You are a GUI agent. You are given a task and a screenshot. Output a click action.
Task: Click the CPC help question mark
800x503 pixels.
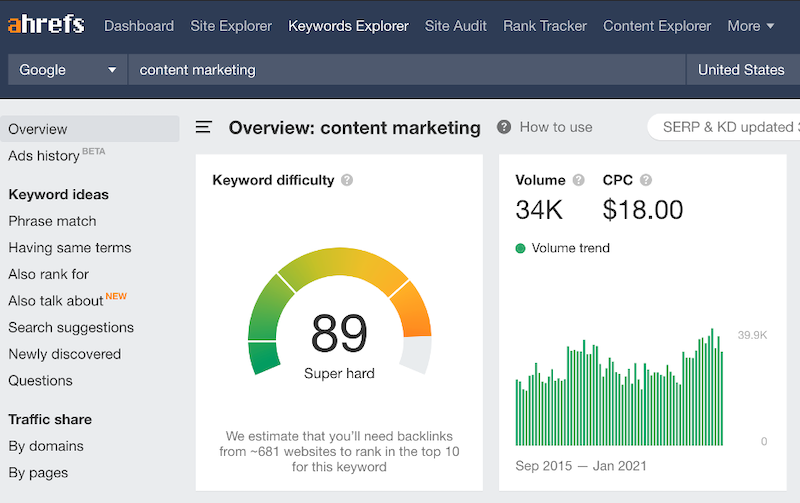[x=646, y=180]
